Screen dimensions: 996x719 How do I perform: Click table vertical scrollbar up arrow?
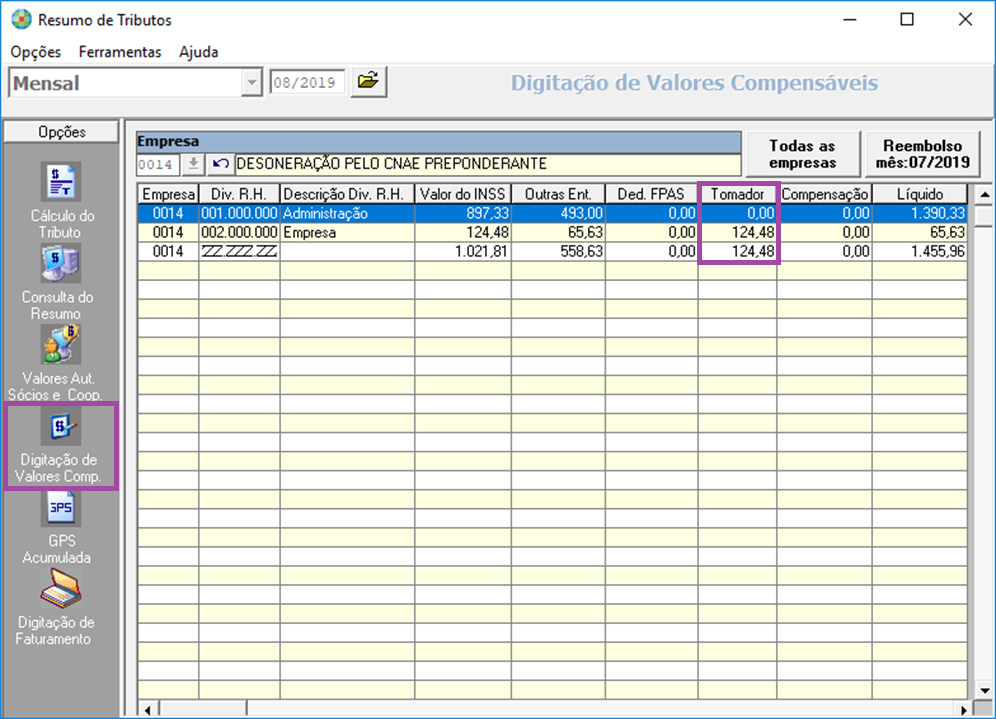click(984, 194)
